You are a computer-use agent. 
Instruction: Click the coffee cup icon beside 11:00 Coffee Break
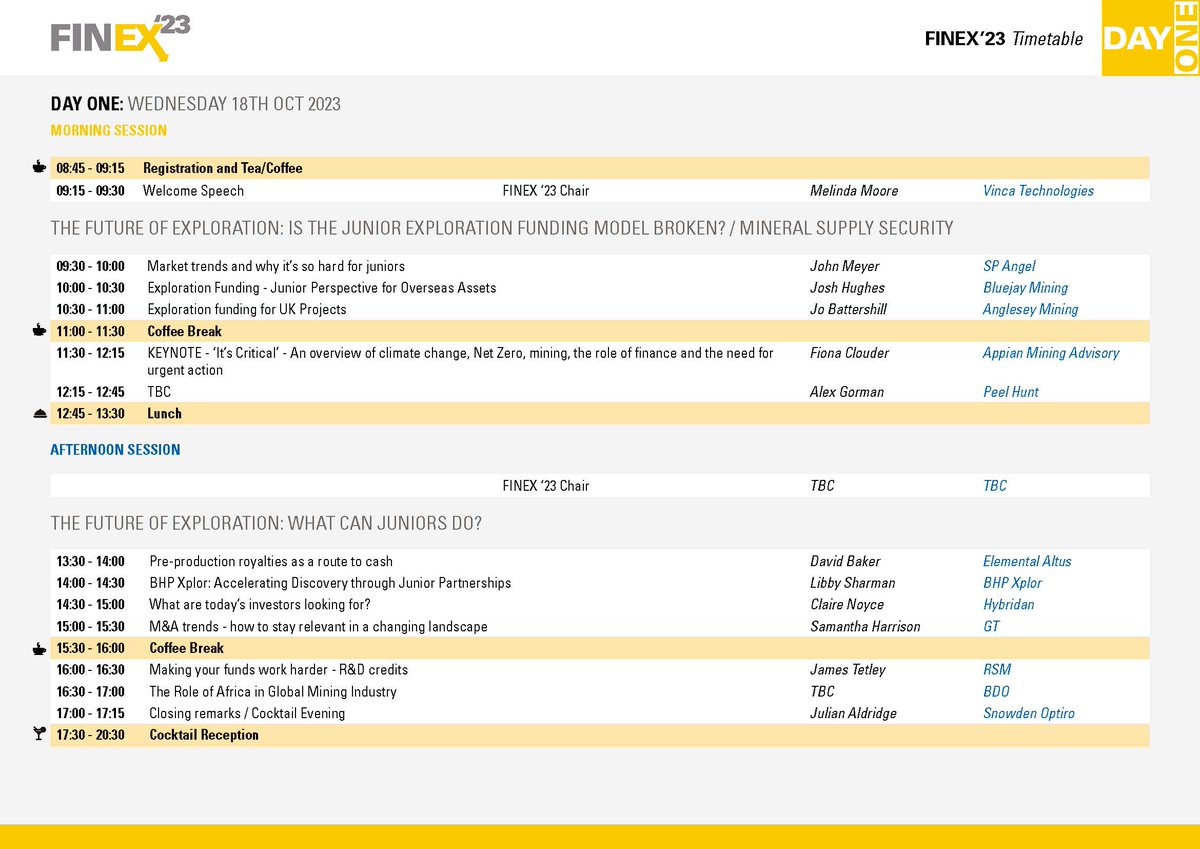38,330
